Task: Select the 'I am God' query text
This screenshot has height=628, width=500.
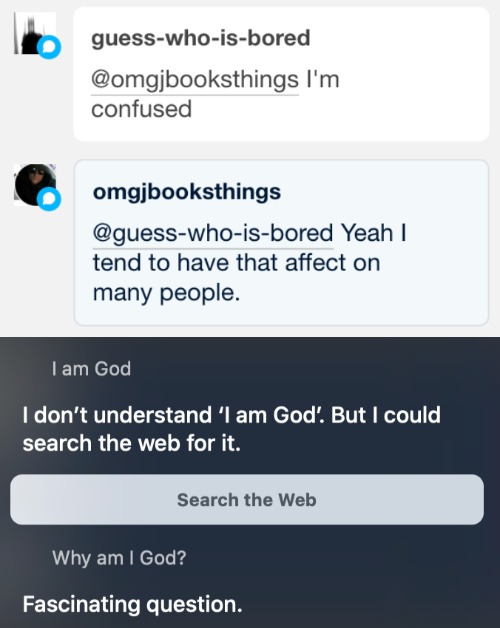Action: point(91,368)
